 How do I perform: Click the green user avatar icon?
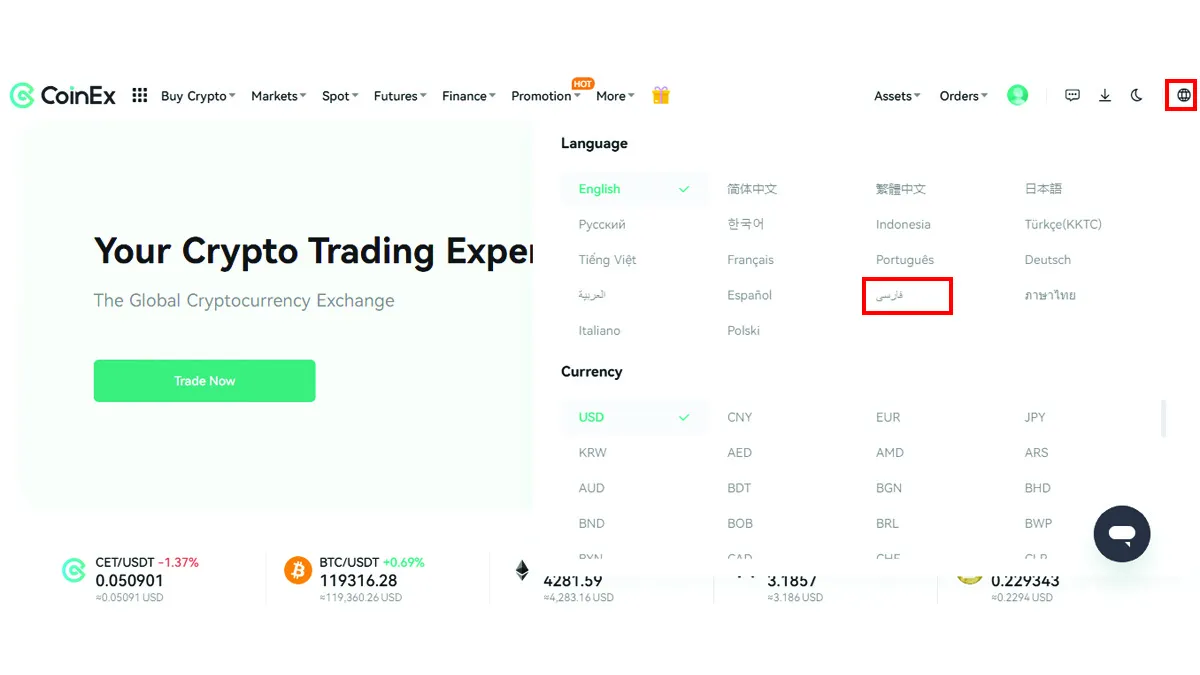pyautogui.click(x=1017, y=96)
